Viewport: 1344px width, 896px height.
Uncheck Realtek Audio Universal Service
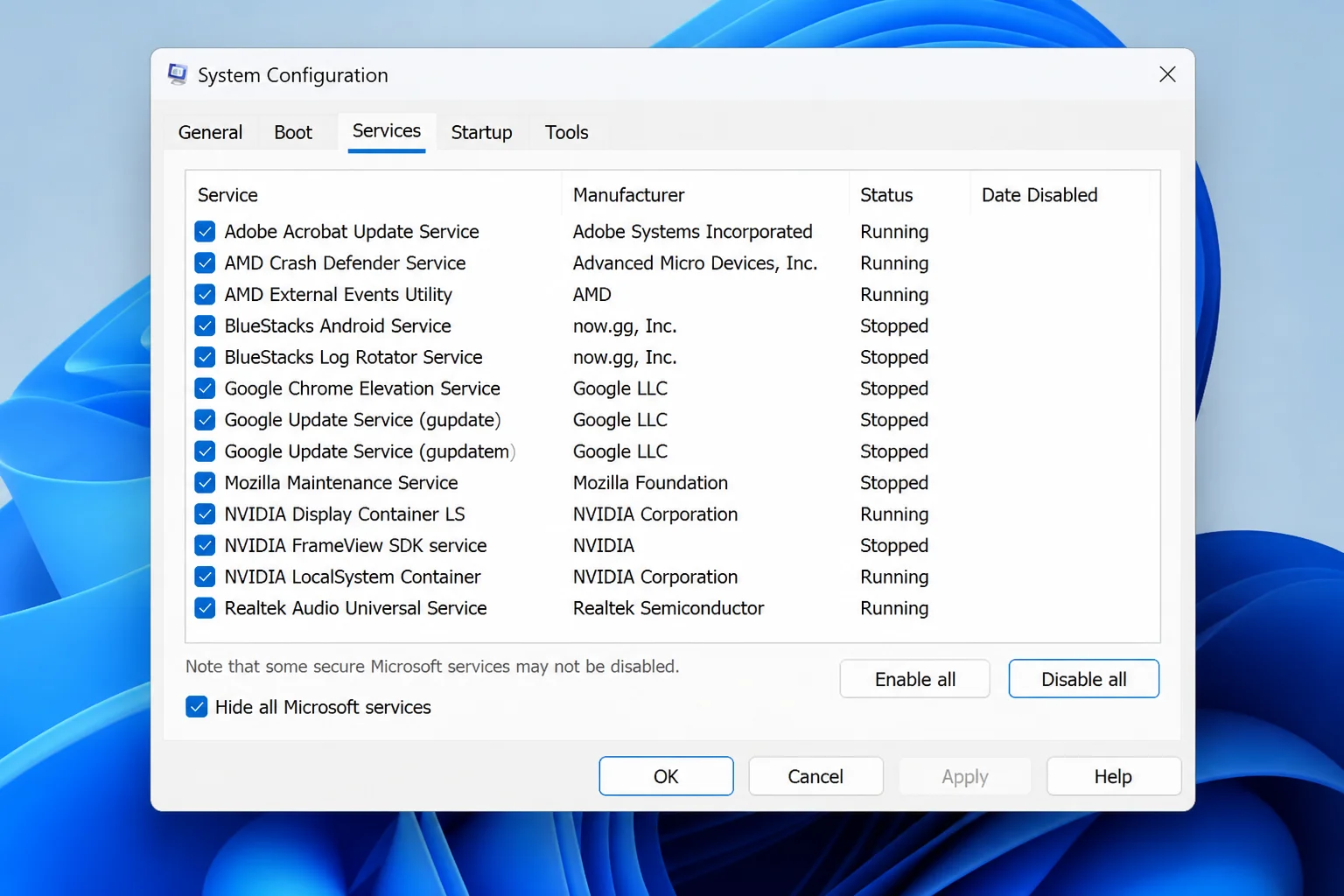tap(205, 608)
